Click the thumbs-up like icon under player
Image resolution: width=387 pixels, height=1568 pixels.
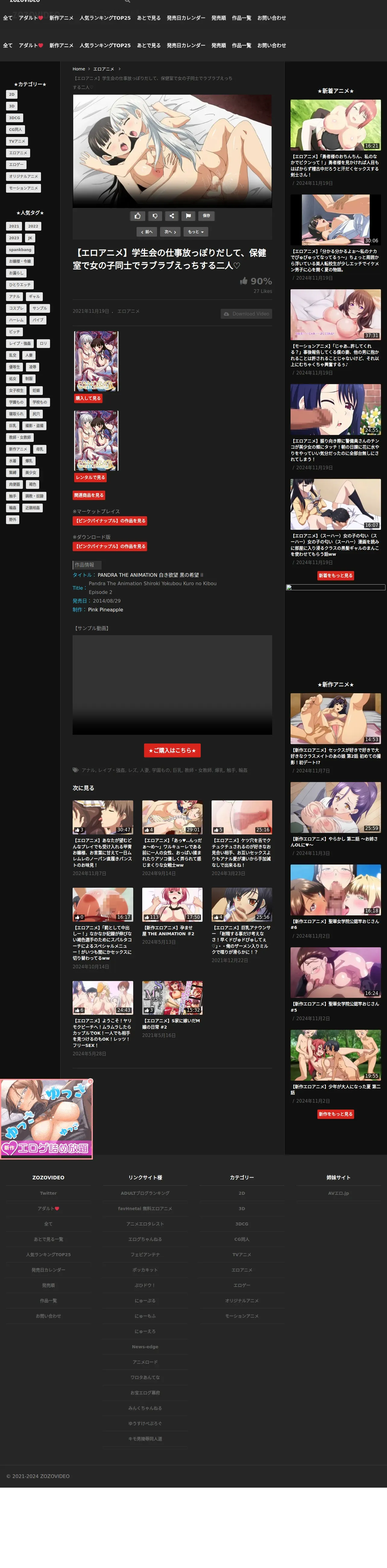(x=138, y=216)
